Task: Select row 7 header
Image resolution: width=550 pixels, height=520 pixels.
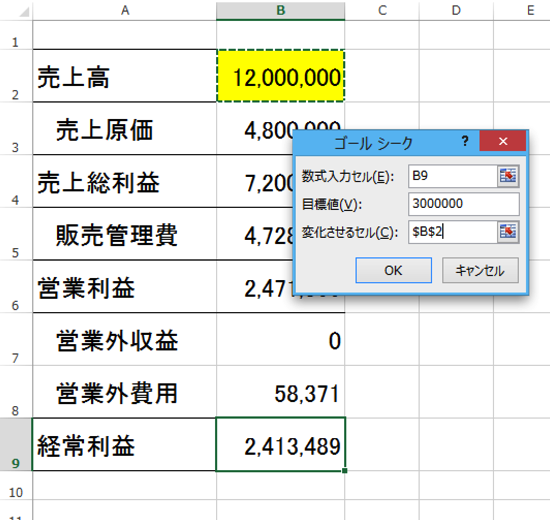Action: (16, 339)
